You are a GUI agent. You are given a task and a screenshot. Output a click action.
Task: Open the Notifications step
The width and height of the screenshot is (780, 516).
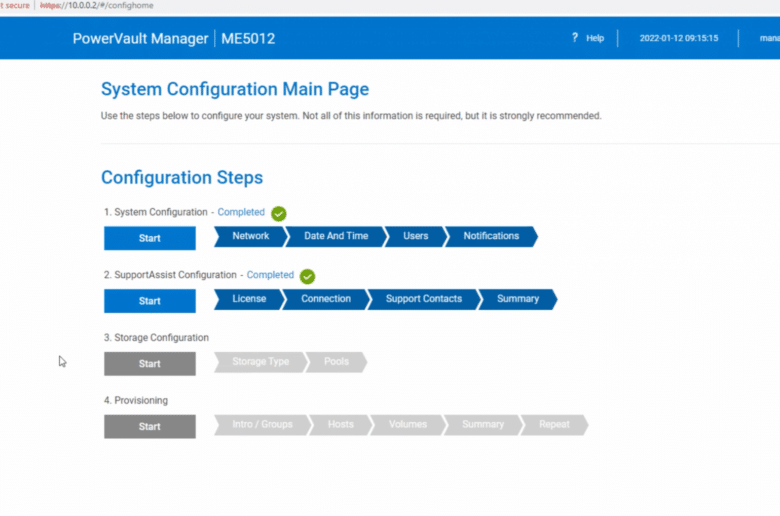(x=491, y=236)
